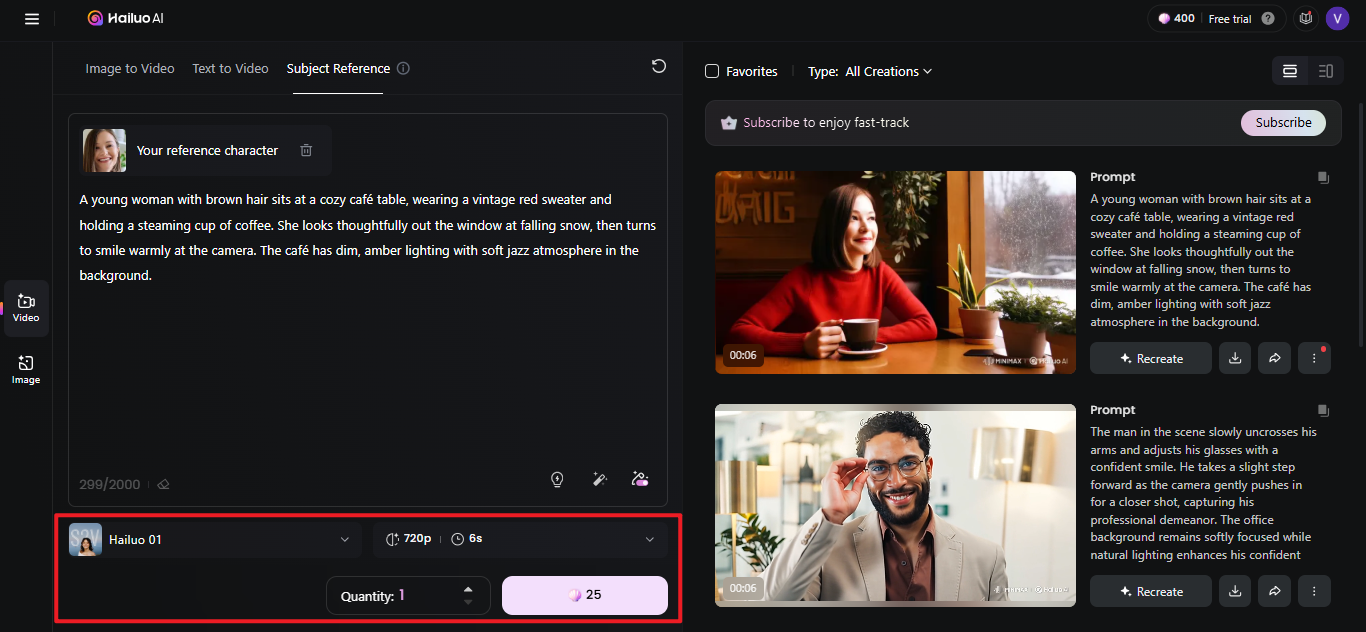
Task: Download the man with glasses video
Action: [1235, 591]
